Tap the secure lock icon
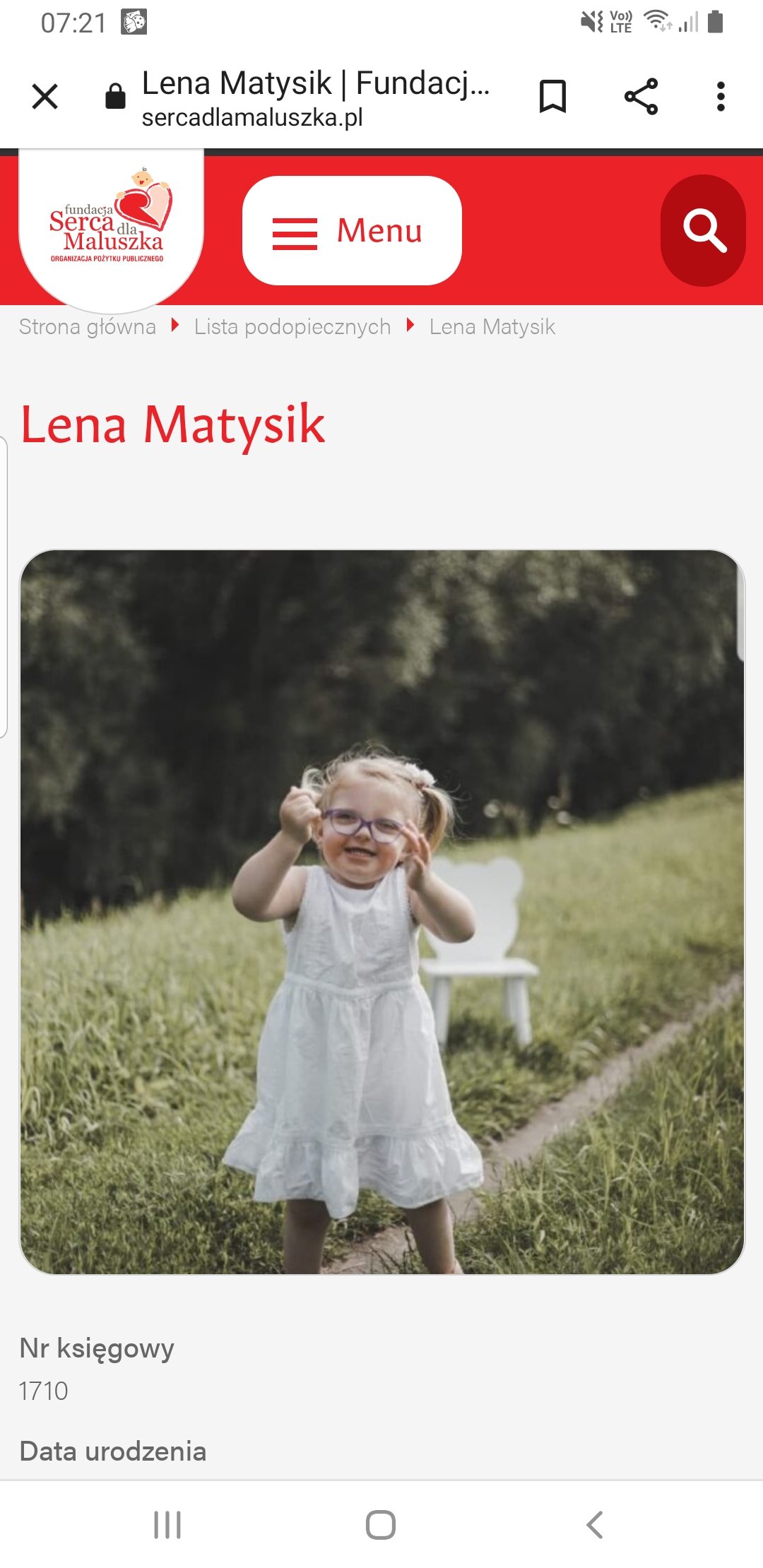 coord(115,96)
